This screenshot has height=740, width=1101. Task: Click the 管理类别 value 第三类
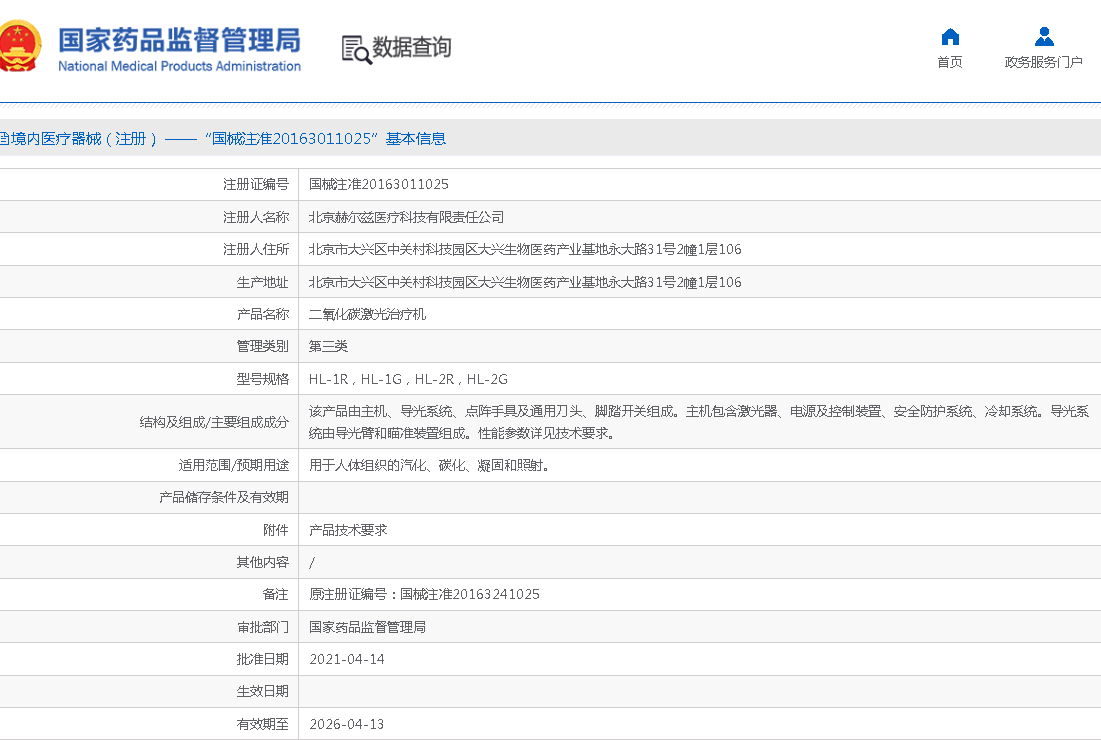pos(328,346)
